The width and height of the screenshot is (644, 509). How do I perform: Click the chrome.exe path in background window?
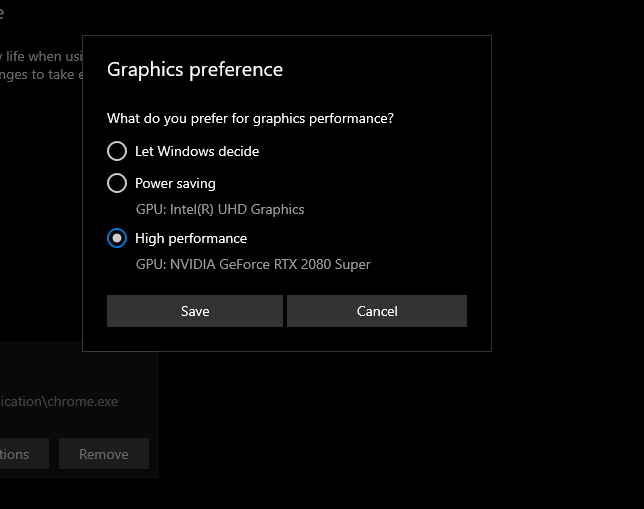59,401
